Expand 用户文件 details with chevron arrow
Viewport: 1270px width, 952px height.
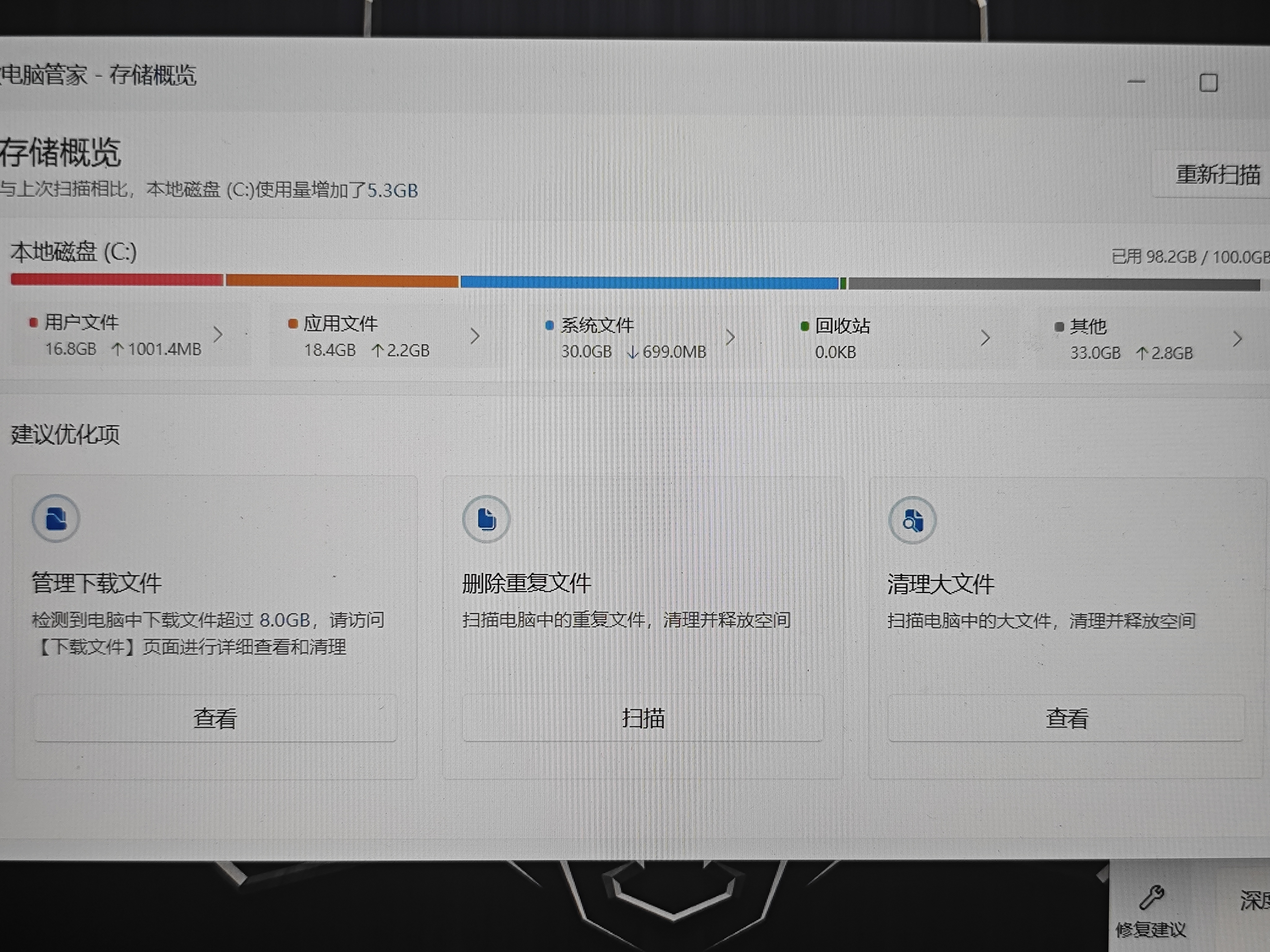(218, 335)
